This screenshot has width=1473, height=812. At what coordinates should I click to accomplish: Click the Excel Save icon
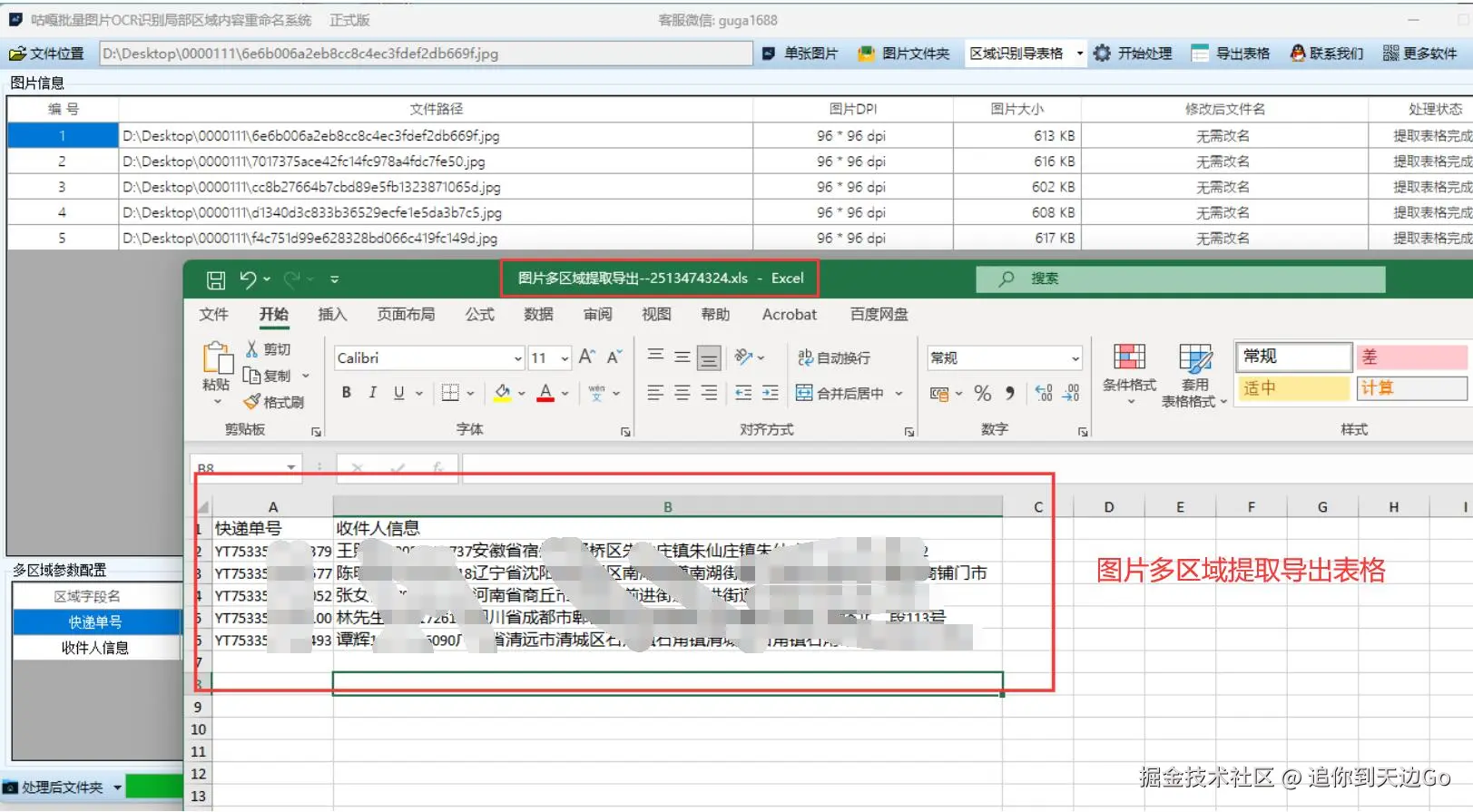coord(216,279)
